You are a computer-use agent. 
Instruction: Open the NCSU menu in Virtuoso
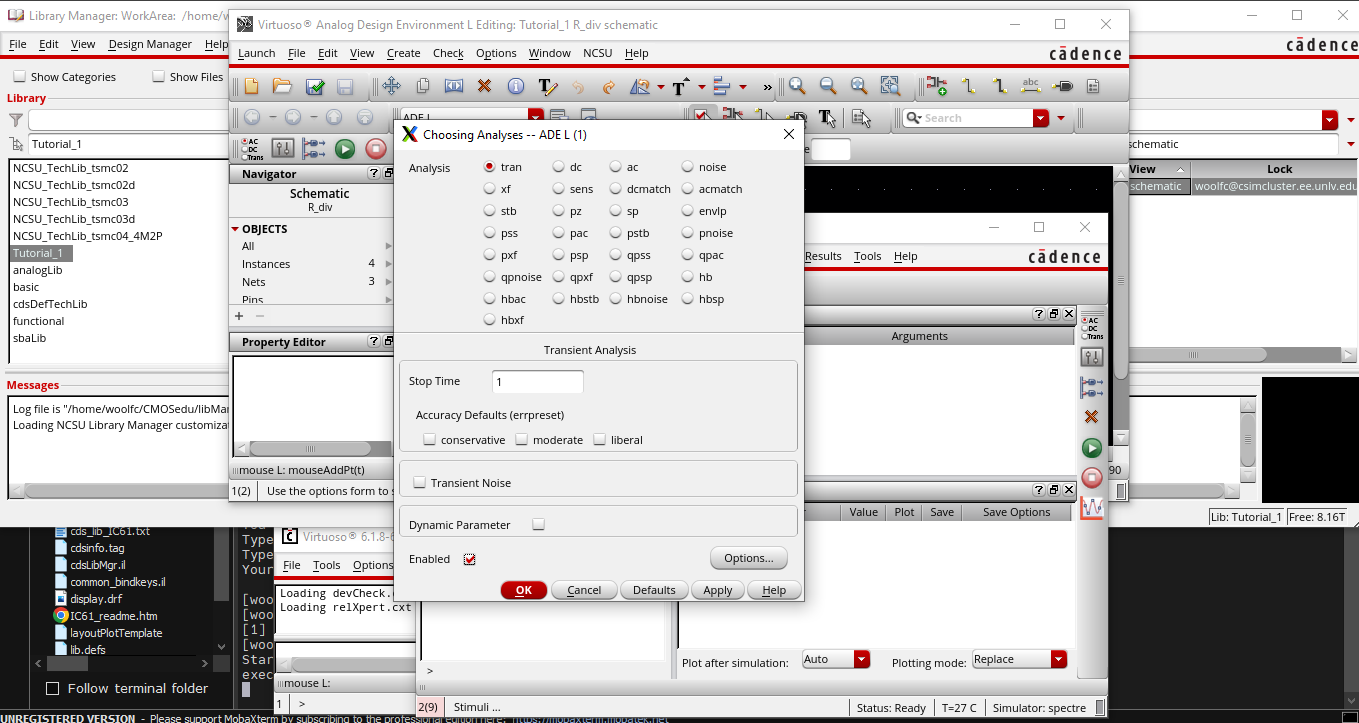click(x=598, y=53)
